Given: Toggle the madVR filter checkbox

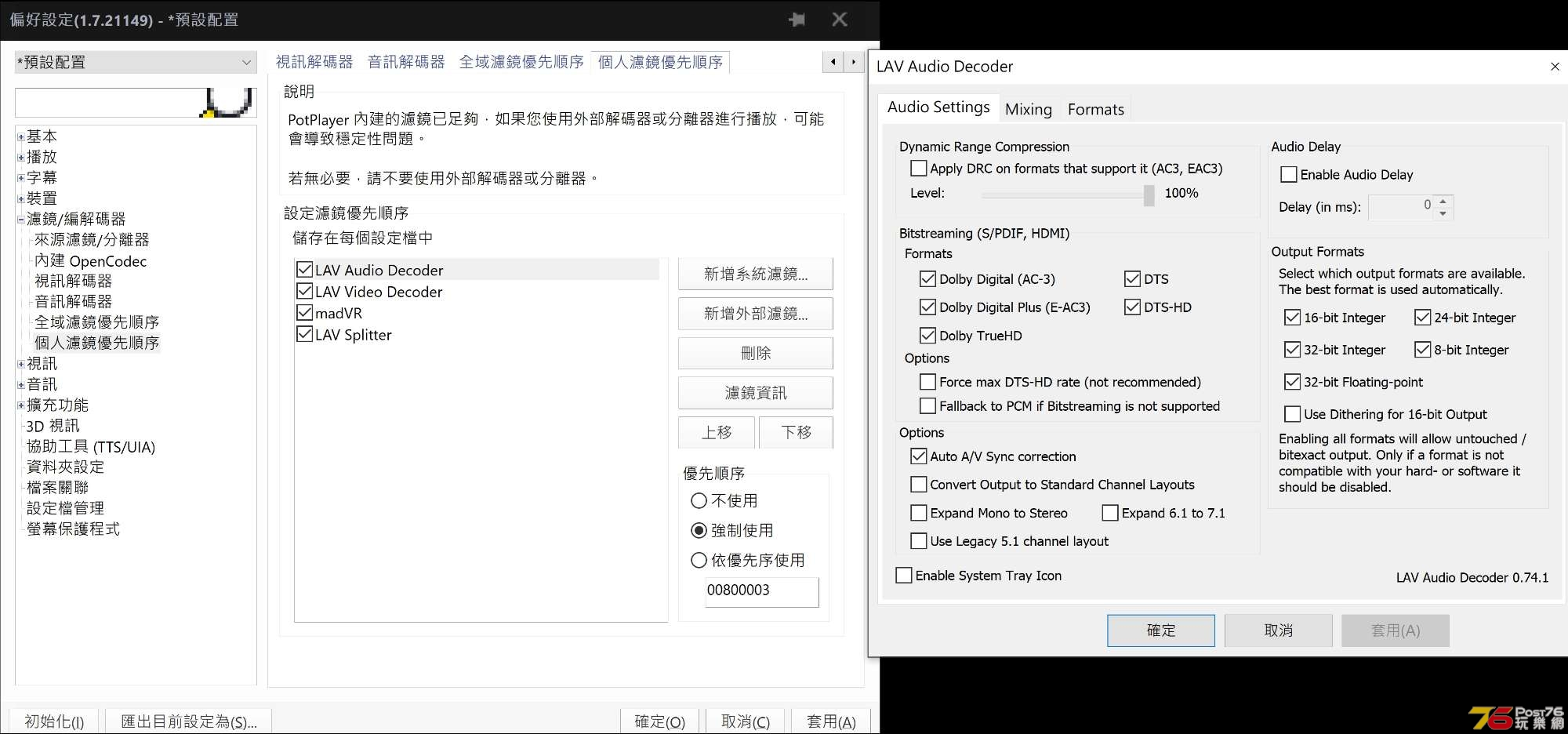Looking at the screenshot, I should [305, 313].
